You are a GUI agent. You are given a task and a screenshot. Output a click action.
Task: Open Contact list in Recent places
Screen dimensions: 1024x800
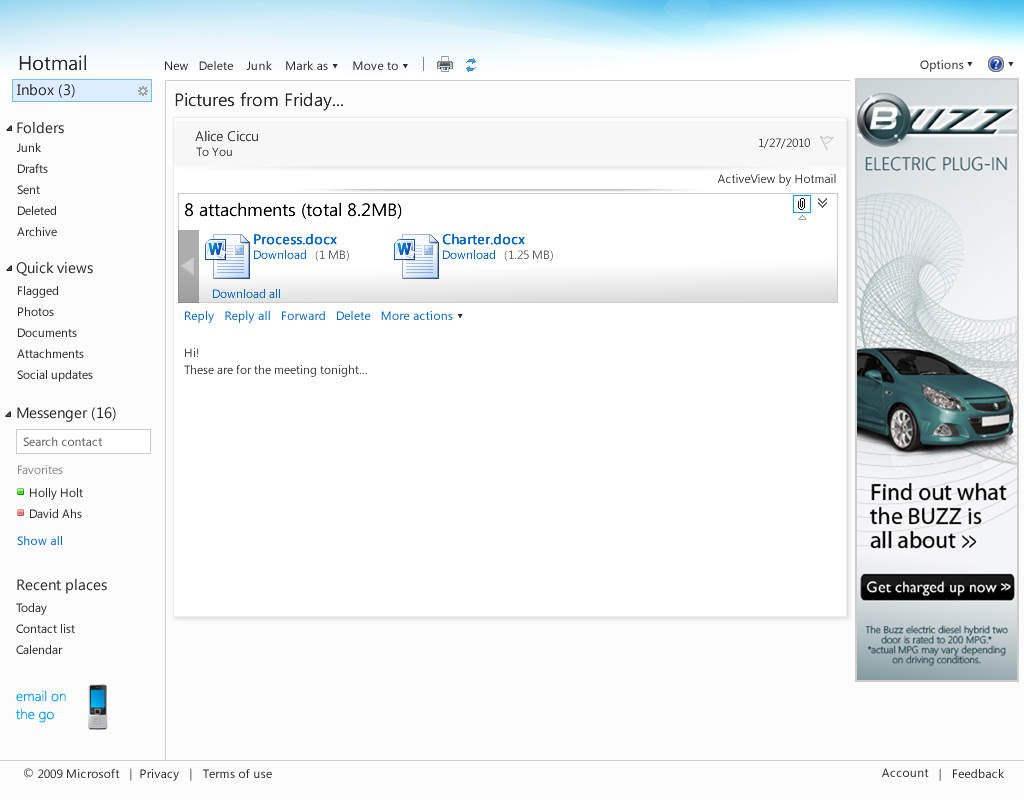pyautogui.click(x=45, y=629)
